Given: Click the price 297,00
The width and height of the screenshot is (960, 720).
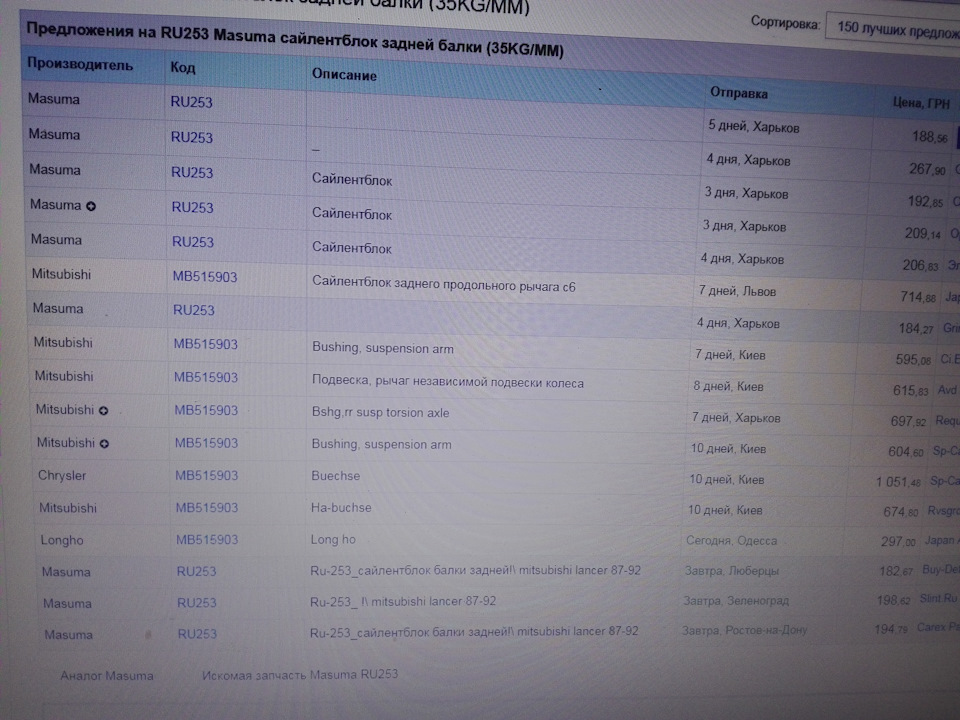Looking at the screenshot, I should point(898,541).
